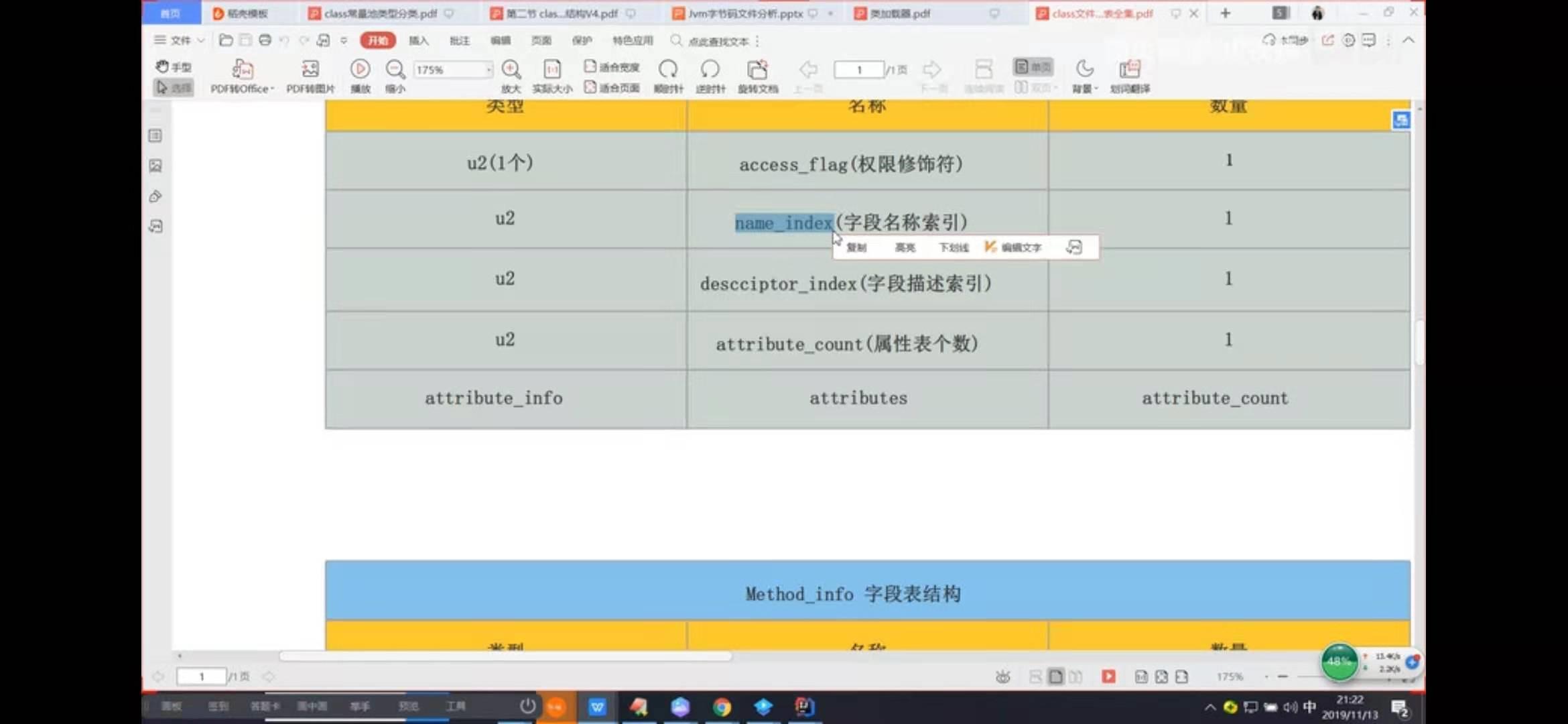The width and height of the screenshot is (1568, 724).
Task: Click the translate icon in selection popup
Action: pyautogui.click(x=1074, y=247)
